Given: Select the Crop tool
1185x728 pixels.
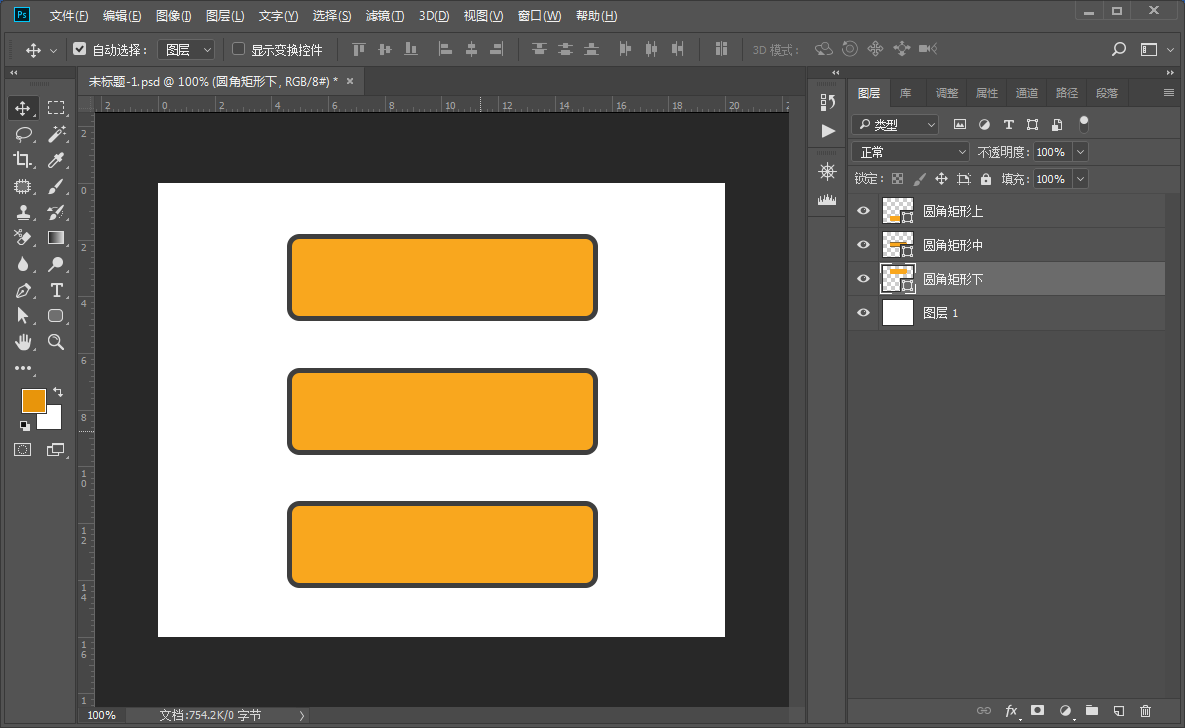Looking at the screenshot, I should [23, 160].
